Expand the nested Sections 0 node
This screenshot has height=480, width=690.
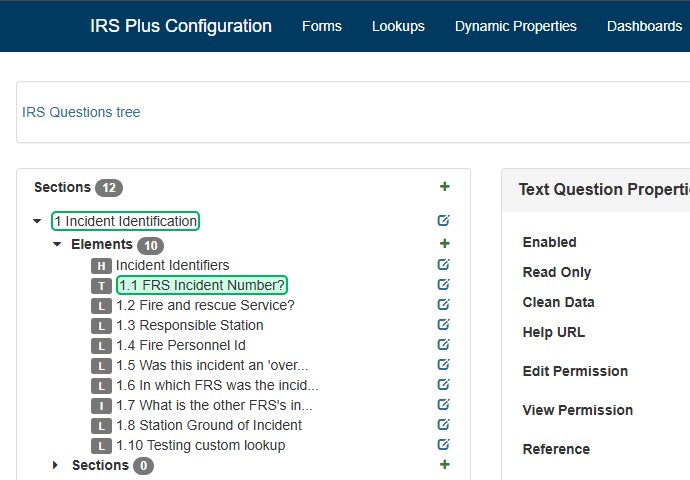(56, 465)
